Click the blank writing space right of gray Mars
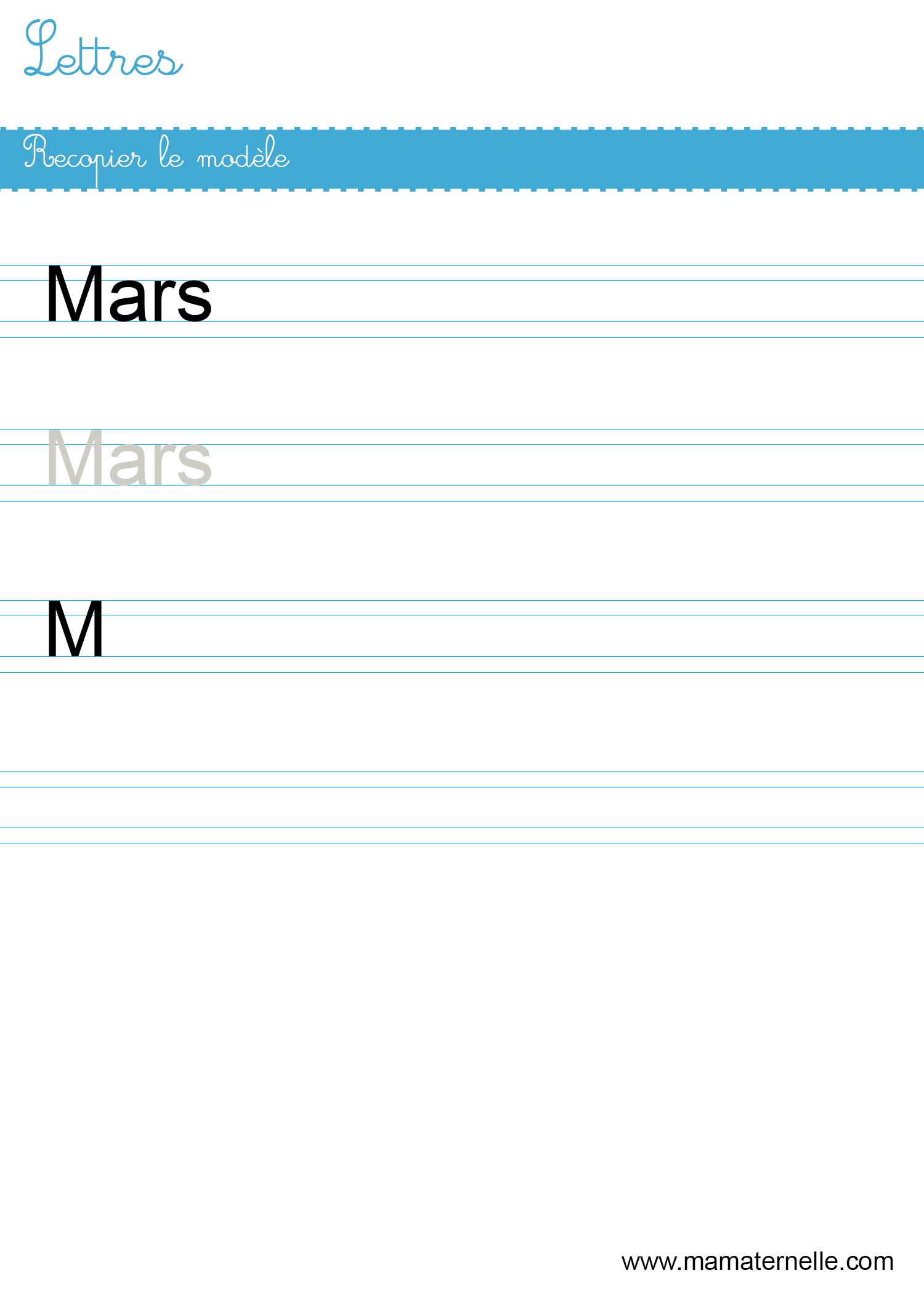924x1294 pixels. pyautogui.click(x=567, y=465)
